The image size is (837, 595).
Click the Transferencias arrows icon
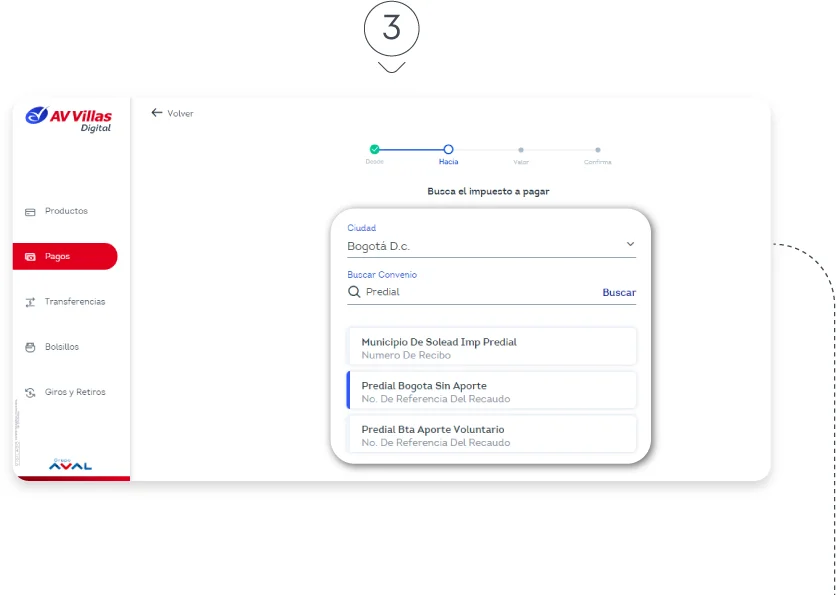click(x=30, y=302)
